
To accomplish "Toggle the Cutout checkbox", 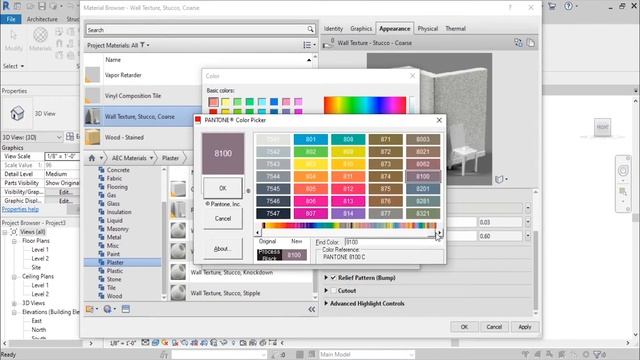I will (x=333, y=291).
